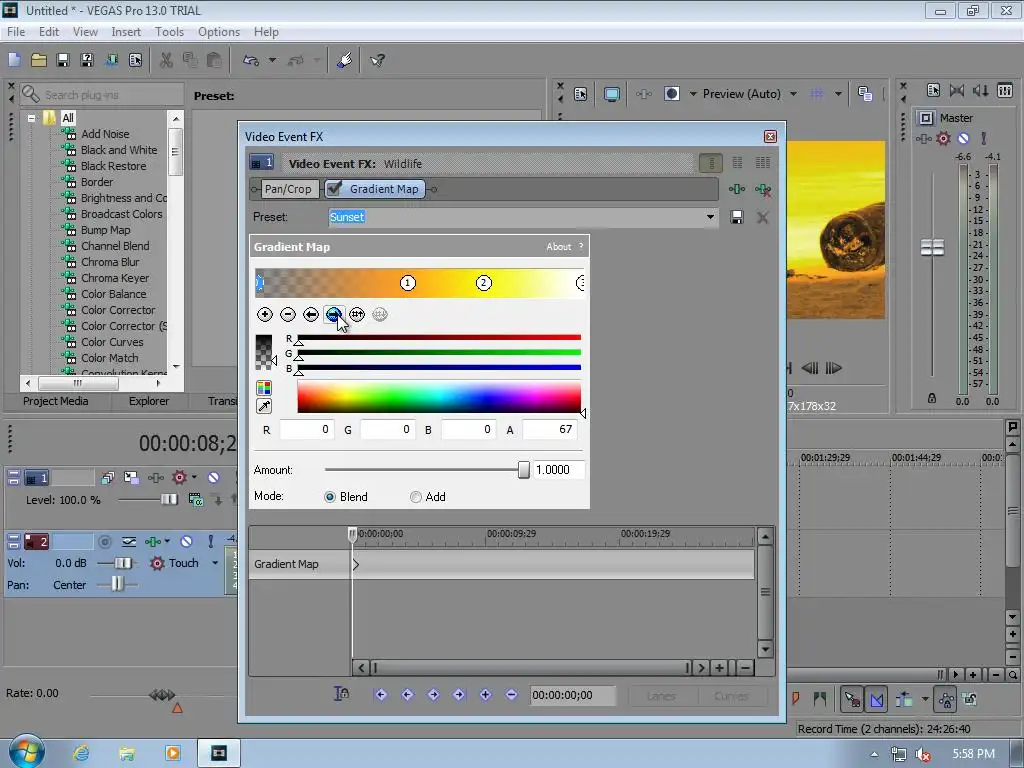Mute audio track 2
Screen dimensions: 1024x768
pos(186,541)
